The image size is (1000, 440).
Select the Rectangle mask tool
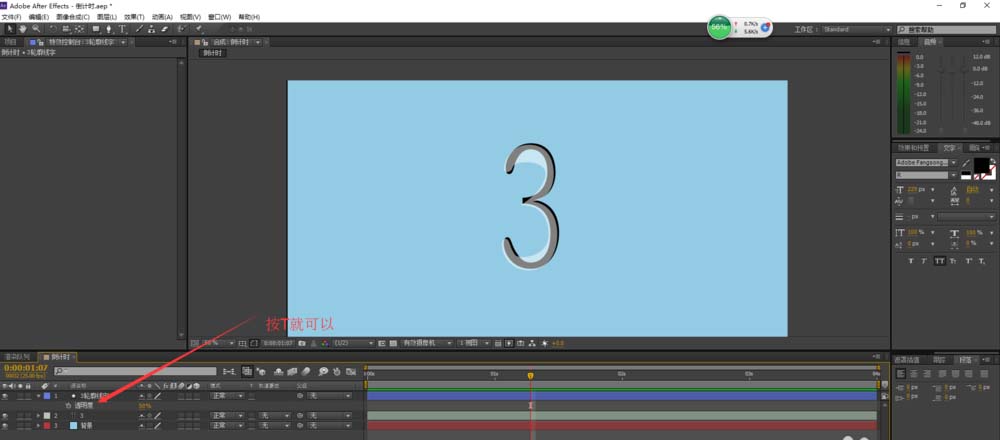(96, 29)
